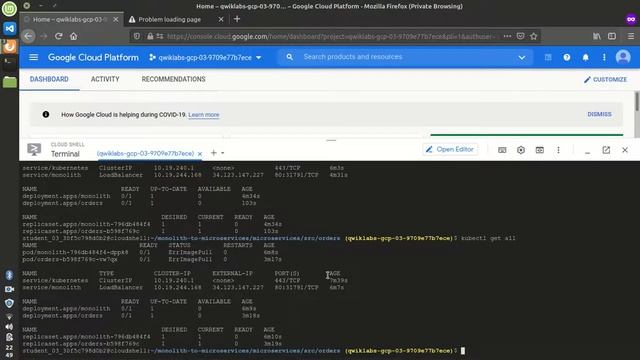Click the Firefox forward arrow button
Screen dimensions: 640x360
pyautogui.click(x=44, y=36)
